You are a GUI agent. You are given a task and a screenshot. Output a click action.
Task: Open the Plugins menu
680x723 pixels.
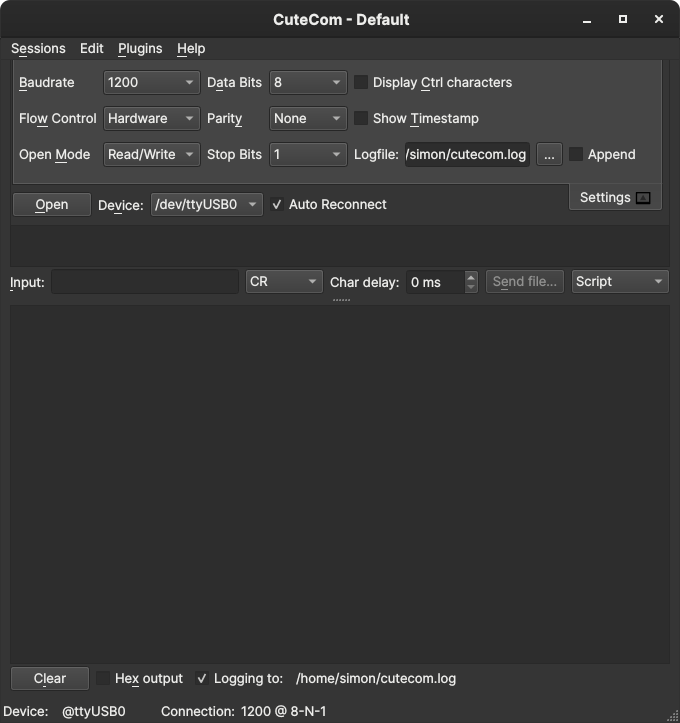(140, 48)
